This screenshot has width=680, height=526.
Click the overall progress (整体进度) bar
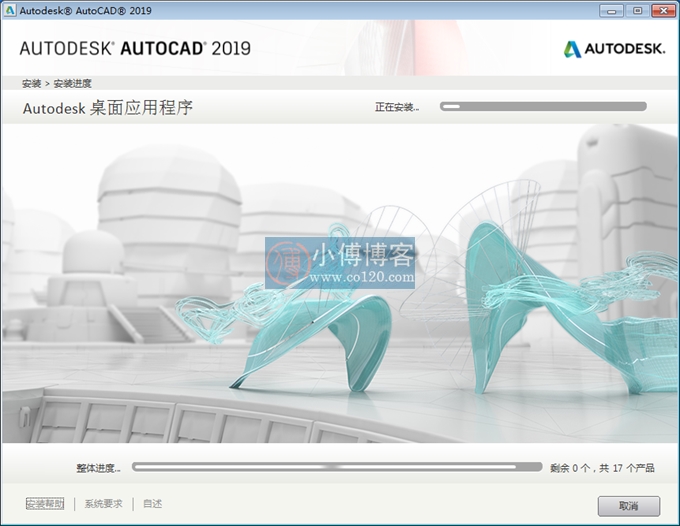pos(337,467)
